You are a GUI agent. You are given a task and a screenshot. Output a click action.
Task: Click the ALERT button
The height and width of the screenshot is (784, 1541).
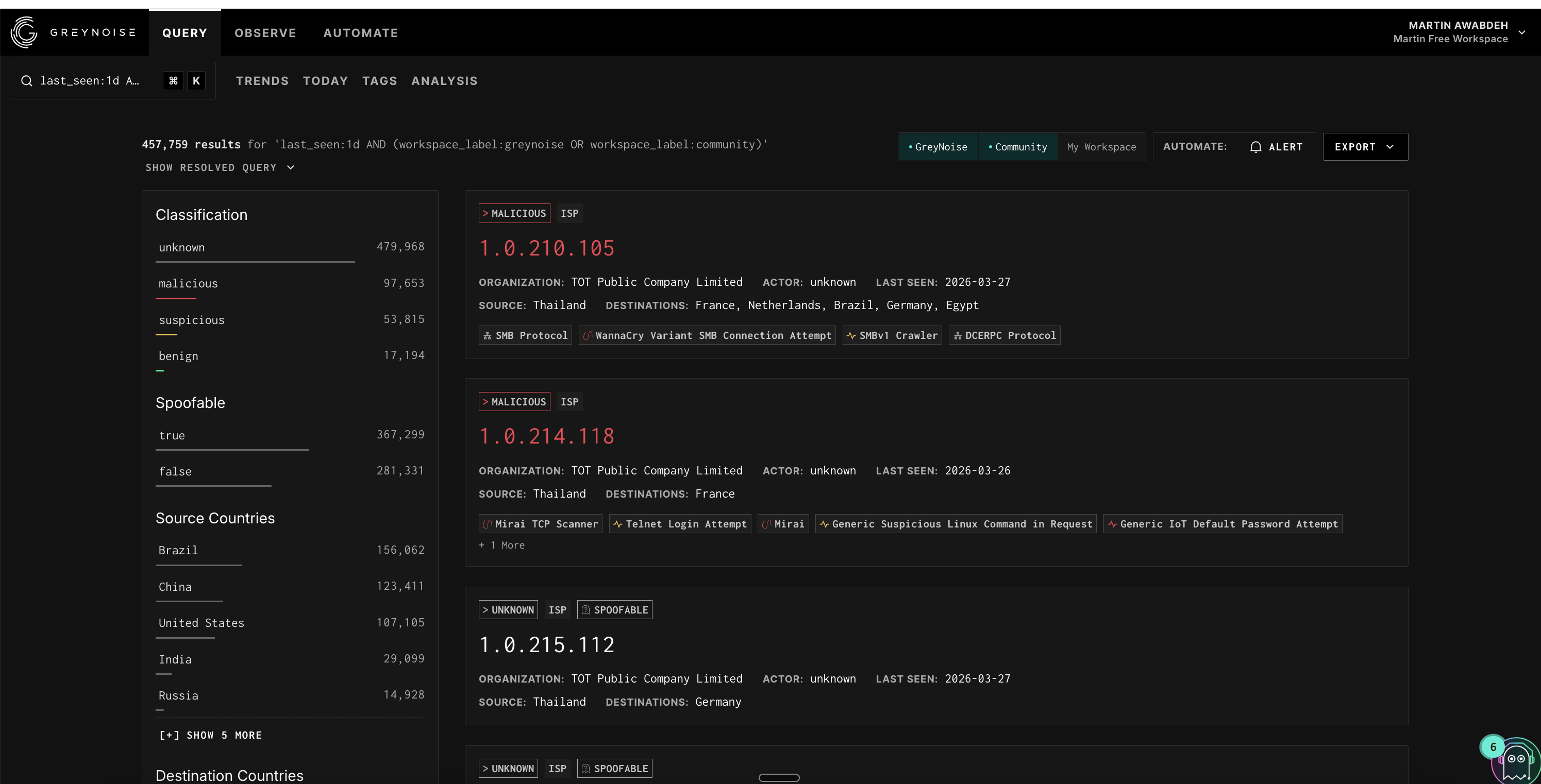tap(1277, 147)
